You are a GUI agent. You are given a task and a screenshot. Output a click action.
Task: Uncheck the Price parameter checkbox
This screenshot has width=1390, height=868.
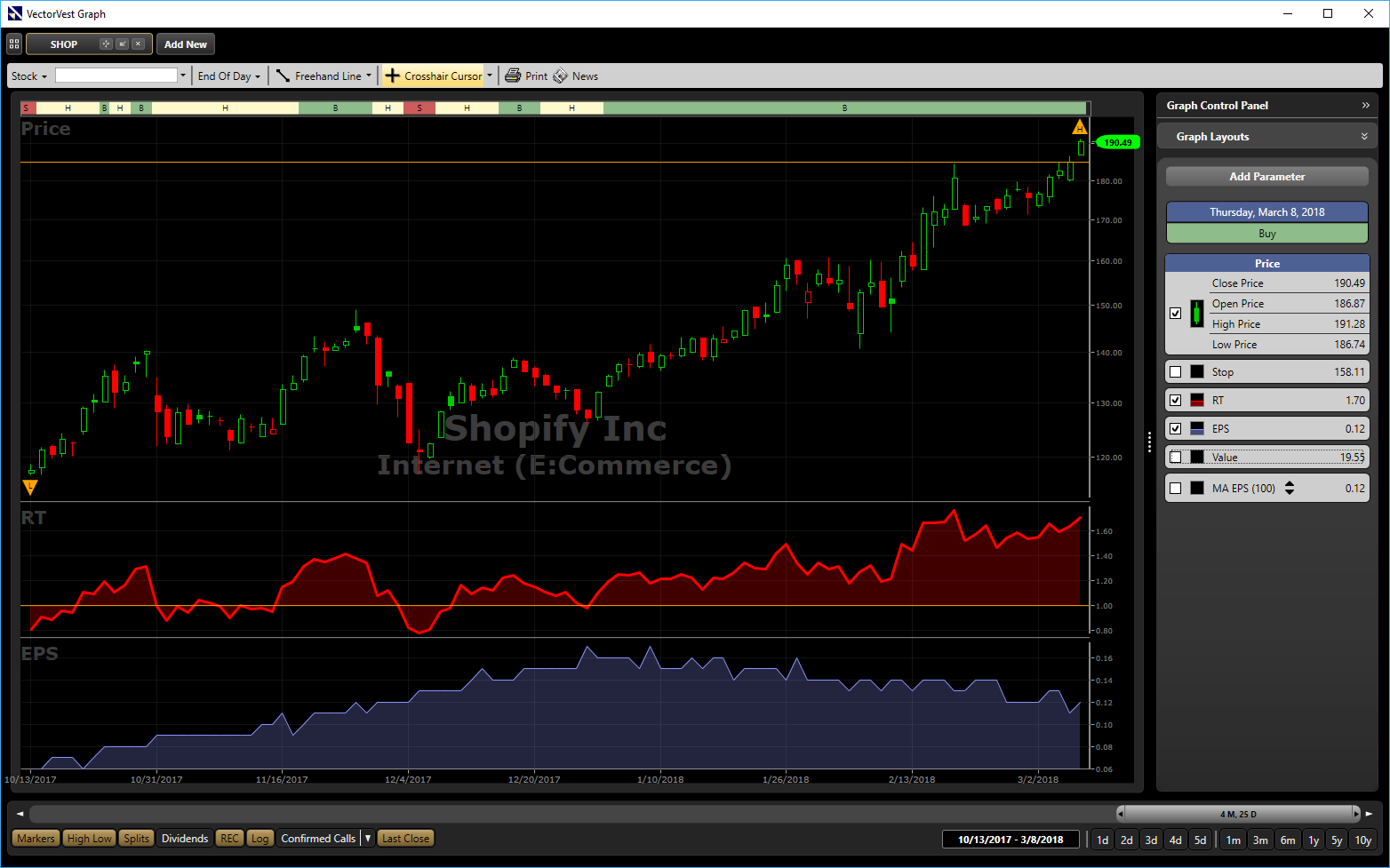(x=1176, y=314)
